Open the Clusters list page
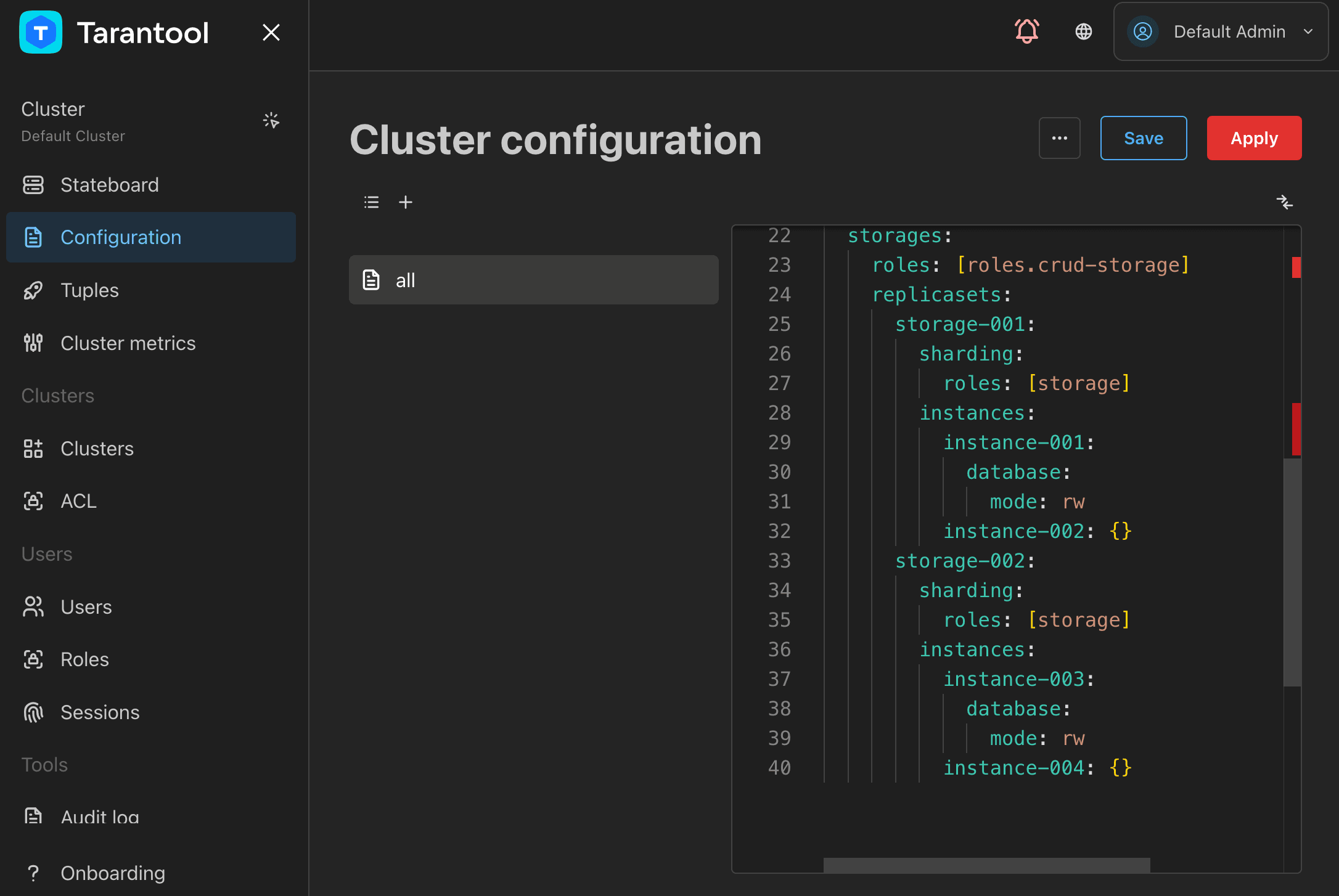The width and height of the screenshot is (1339, 896). 151,449
